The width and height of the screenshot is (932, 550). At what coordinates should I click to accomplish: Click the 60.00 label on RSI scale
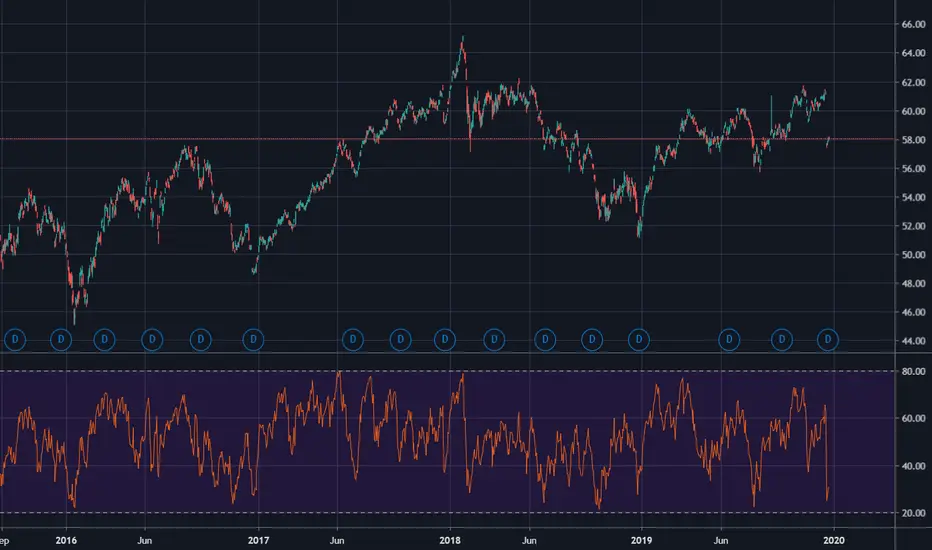click(x=913, y=418)
